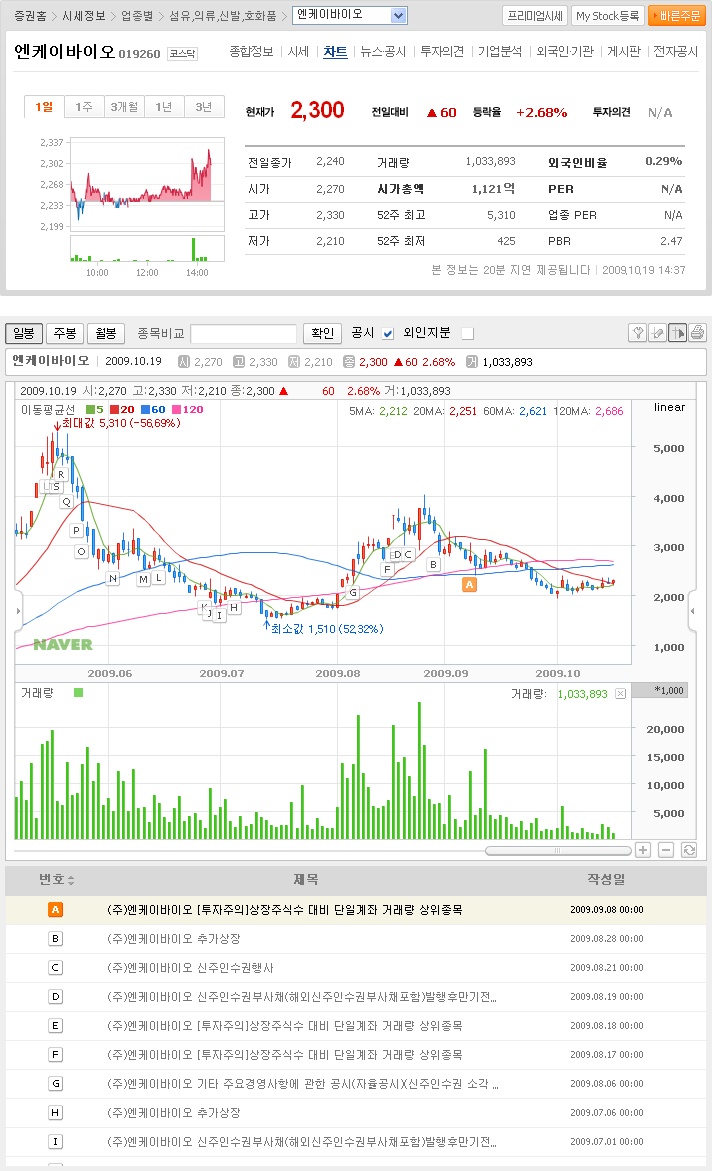Open the 투자의견 tab

point(442,52)
